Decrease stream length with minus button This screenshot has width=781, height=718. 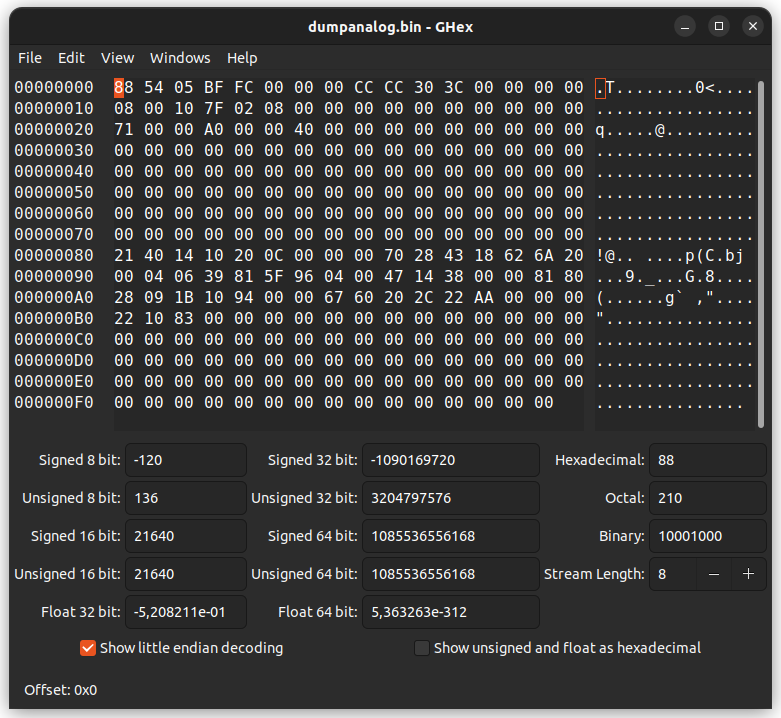coord(713,574)
